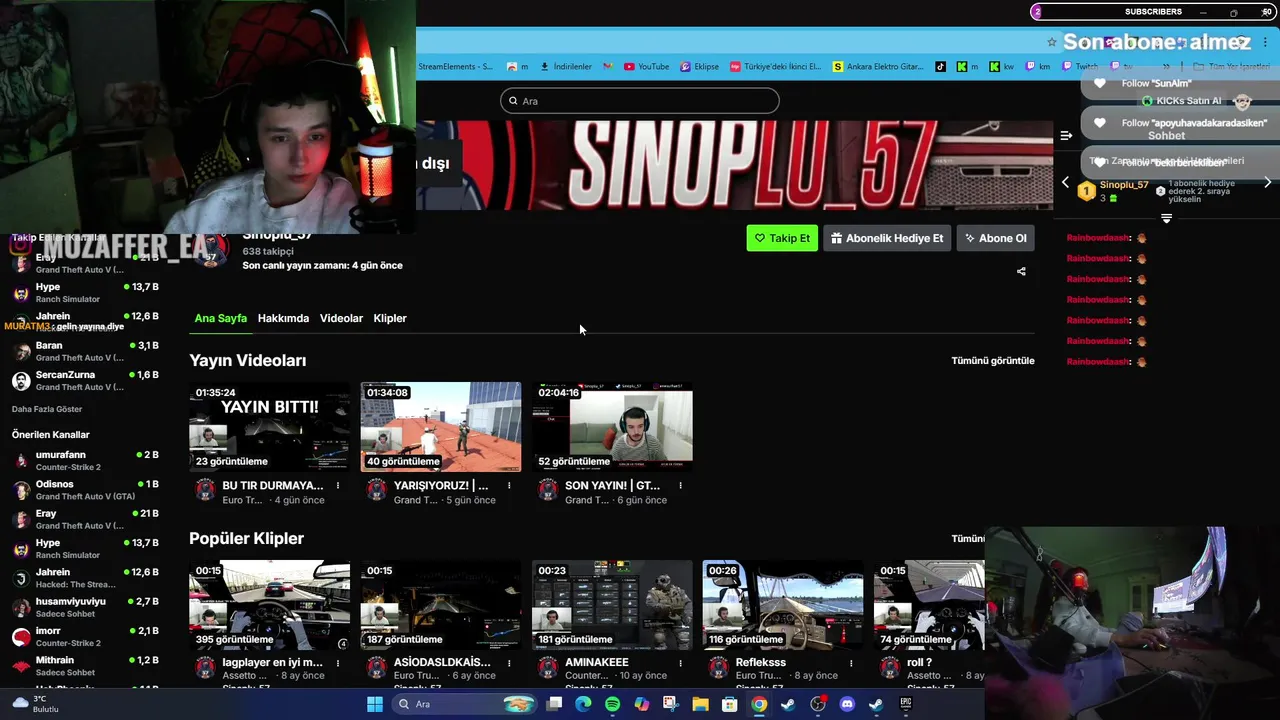Open the StreamElements bookmark
Viewport: 1280px width, 720px height.
[x=455, y=67]
